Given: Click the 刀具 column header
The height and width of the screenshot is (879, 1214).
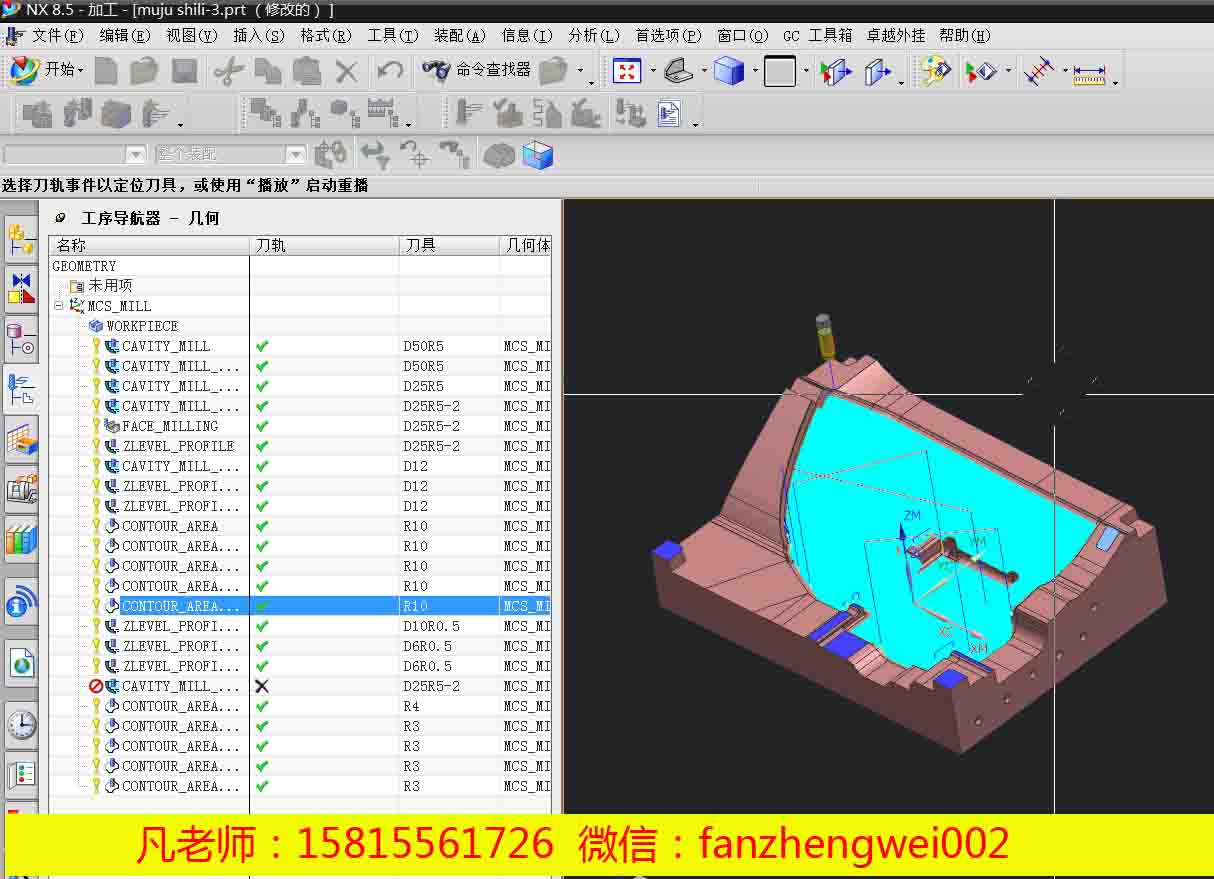Looking at the screenshot, I should pyautogui.click(x=421, y=245).
